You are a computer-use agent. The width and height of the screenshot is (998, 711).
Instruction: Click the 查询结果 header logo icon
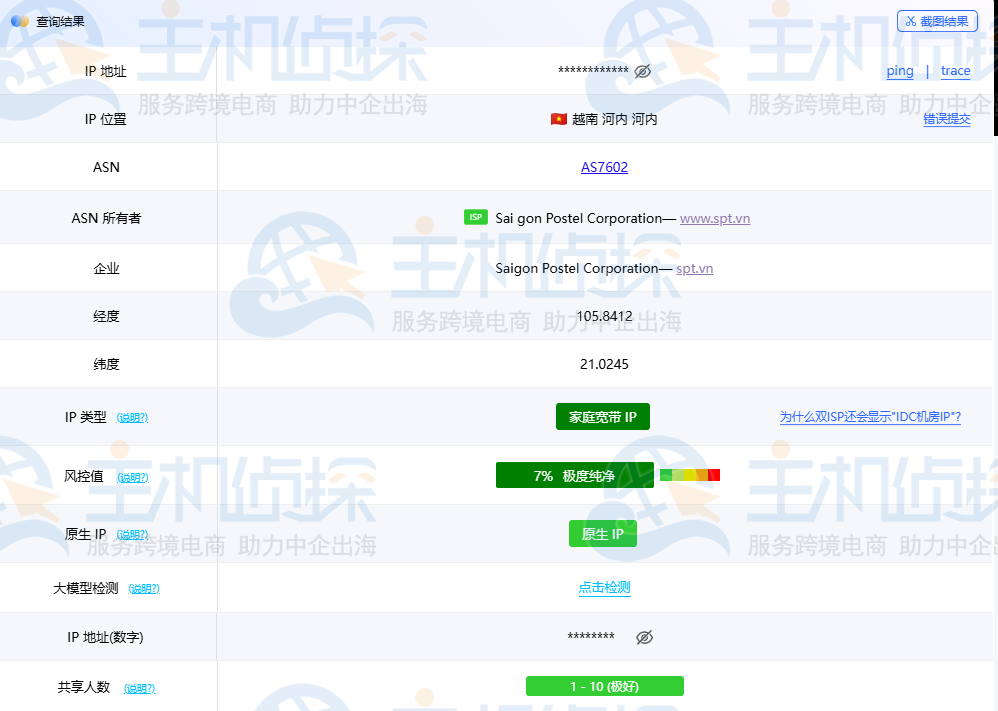(20, 21)
